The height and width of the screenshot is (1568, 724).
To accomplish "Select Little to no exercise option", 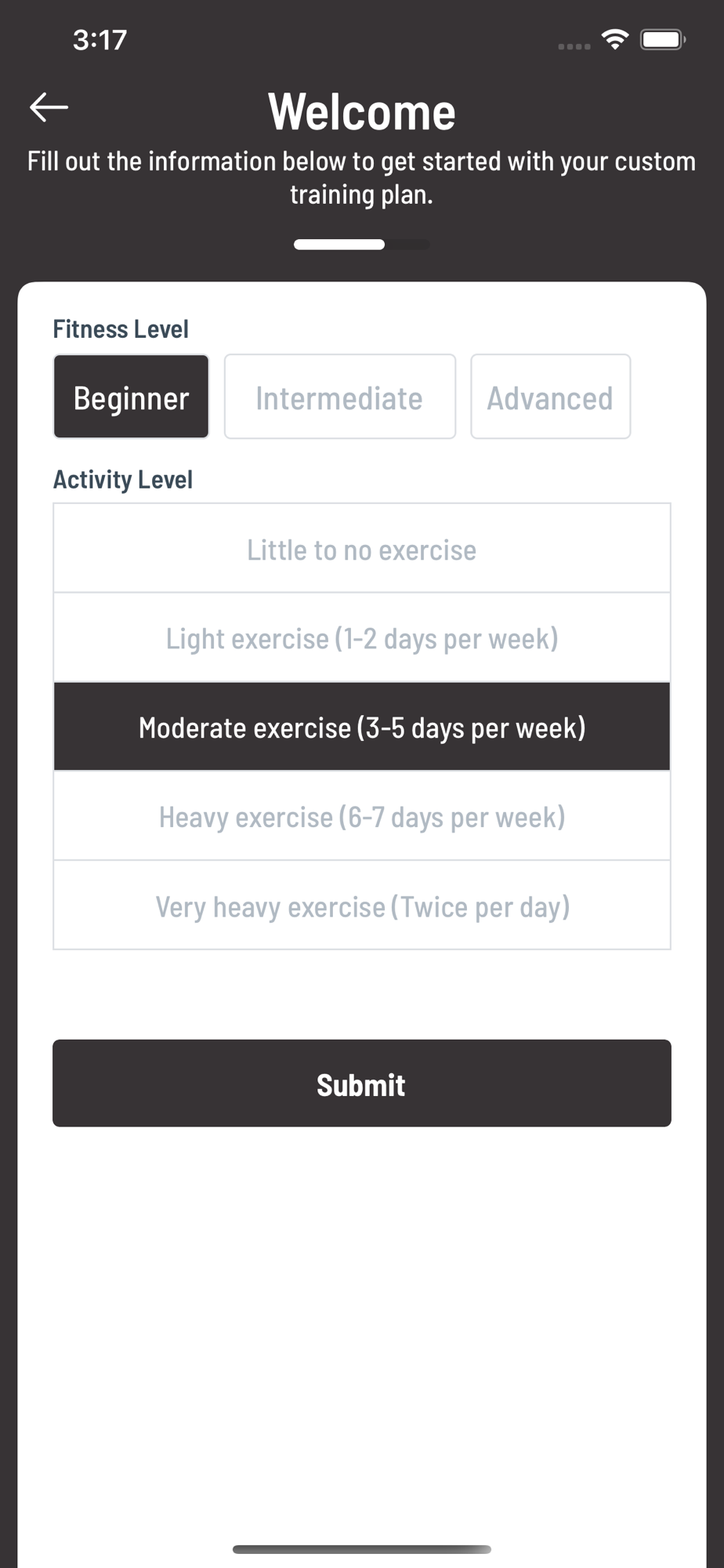I will pos(362,549).
